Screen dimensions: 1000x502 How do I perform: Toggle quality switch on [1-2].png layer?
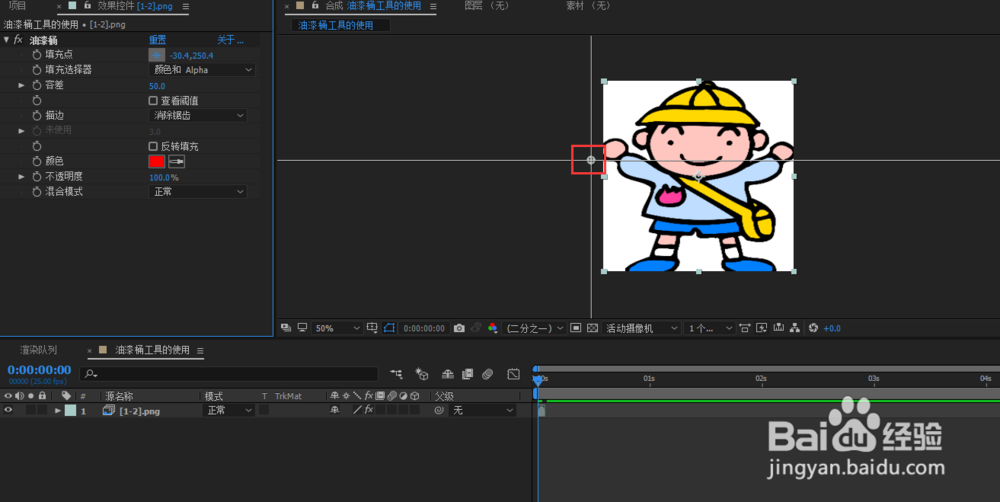(x=357, y=411)
